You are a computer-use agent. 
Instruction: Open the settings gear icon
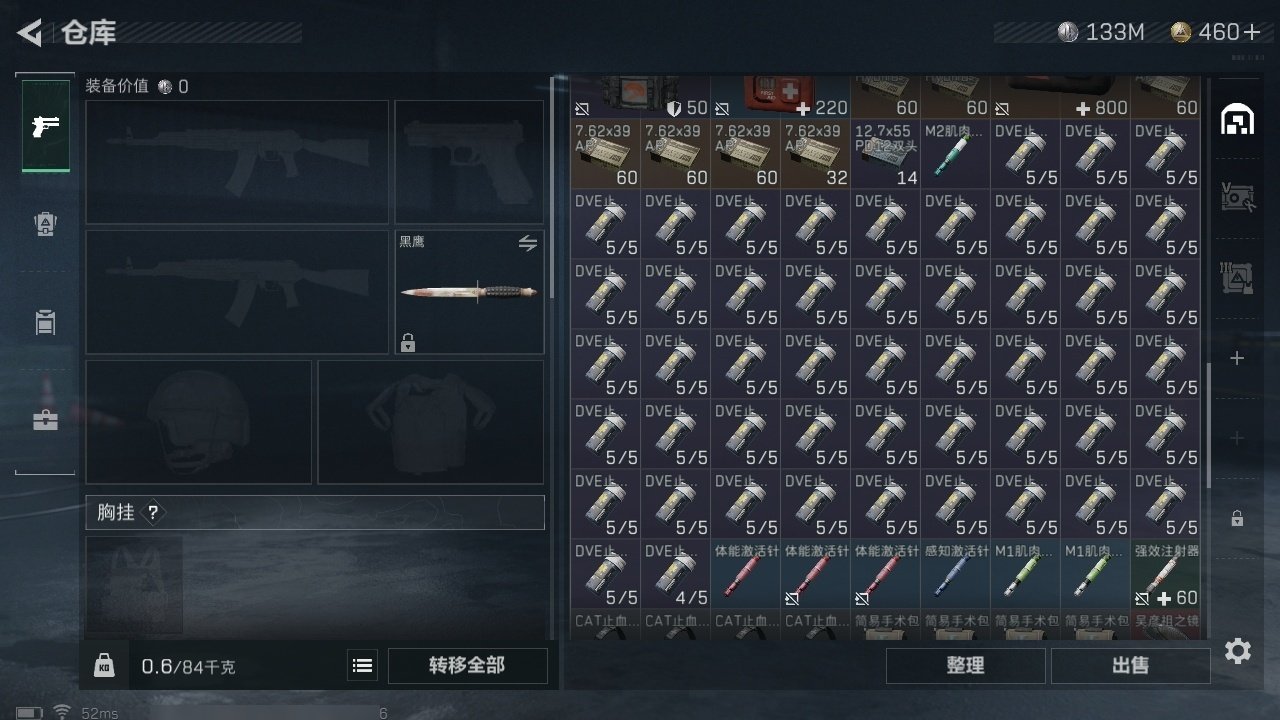tap(1238, 652)
